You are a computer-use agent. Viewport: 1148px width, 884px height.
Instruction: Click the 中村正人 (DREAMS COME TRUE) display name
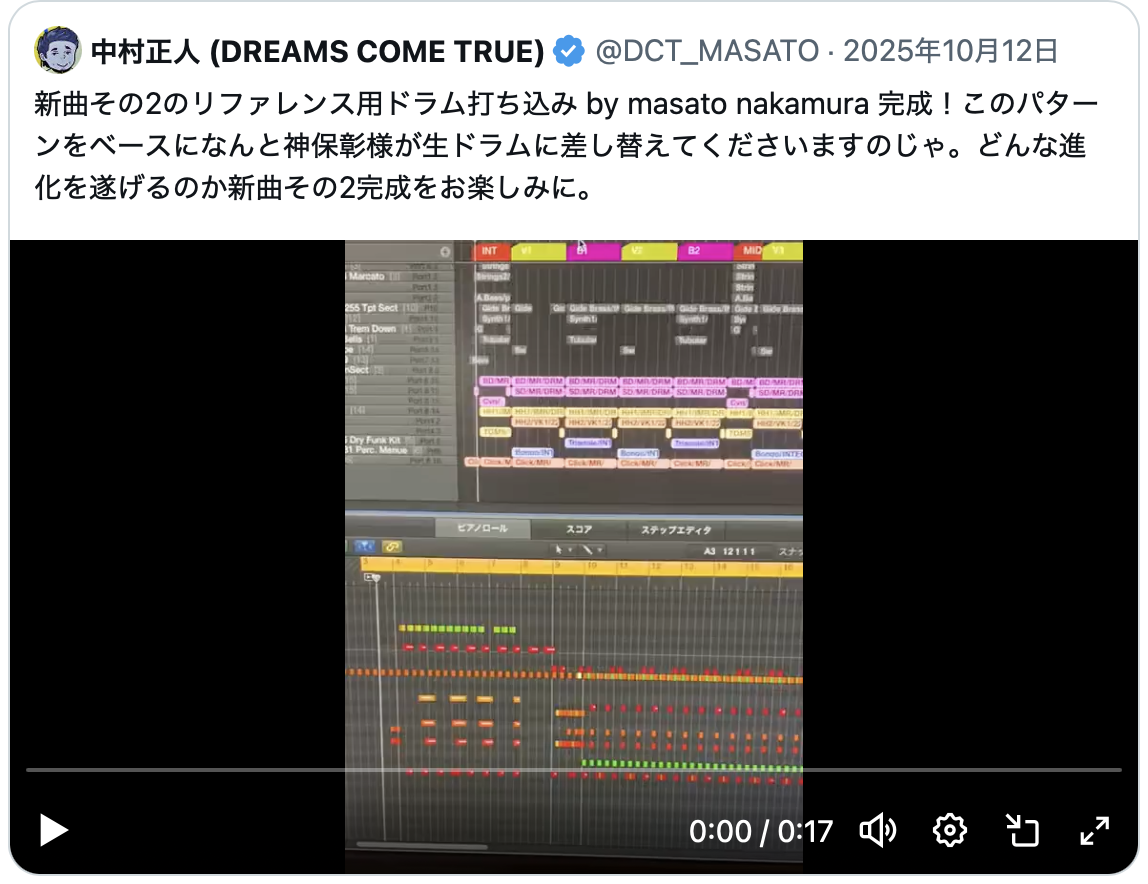pyautogui.click(x=318, y=51)
